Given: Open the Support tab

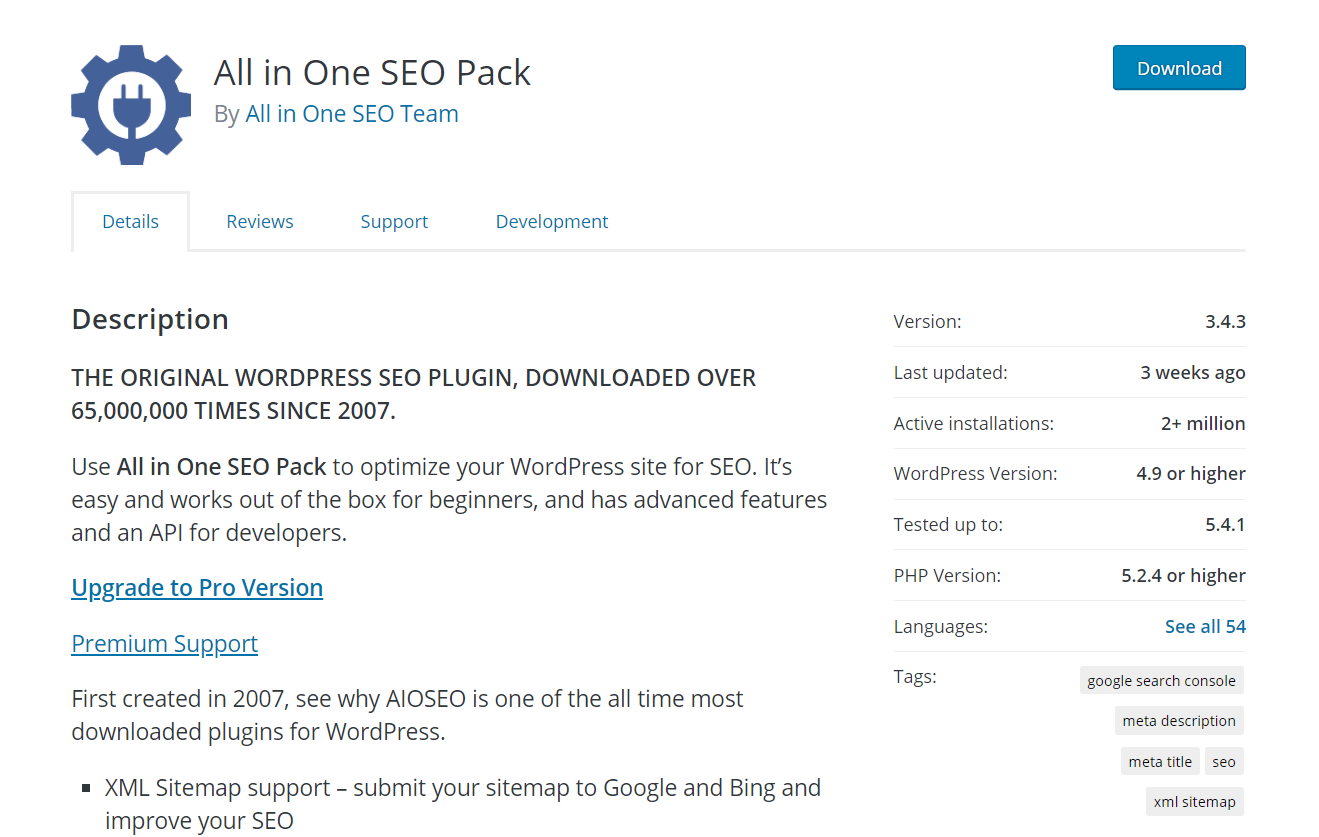Looking at the screenshot, I should pos(394,221).
